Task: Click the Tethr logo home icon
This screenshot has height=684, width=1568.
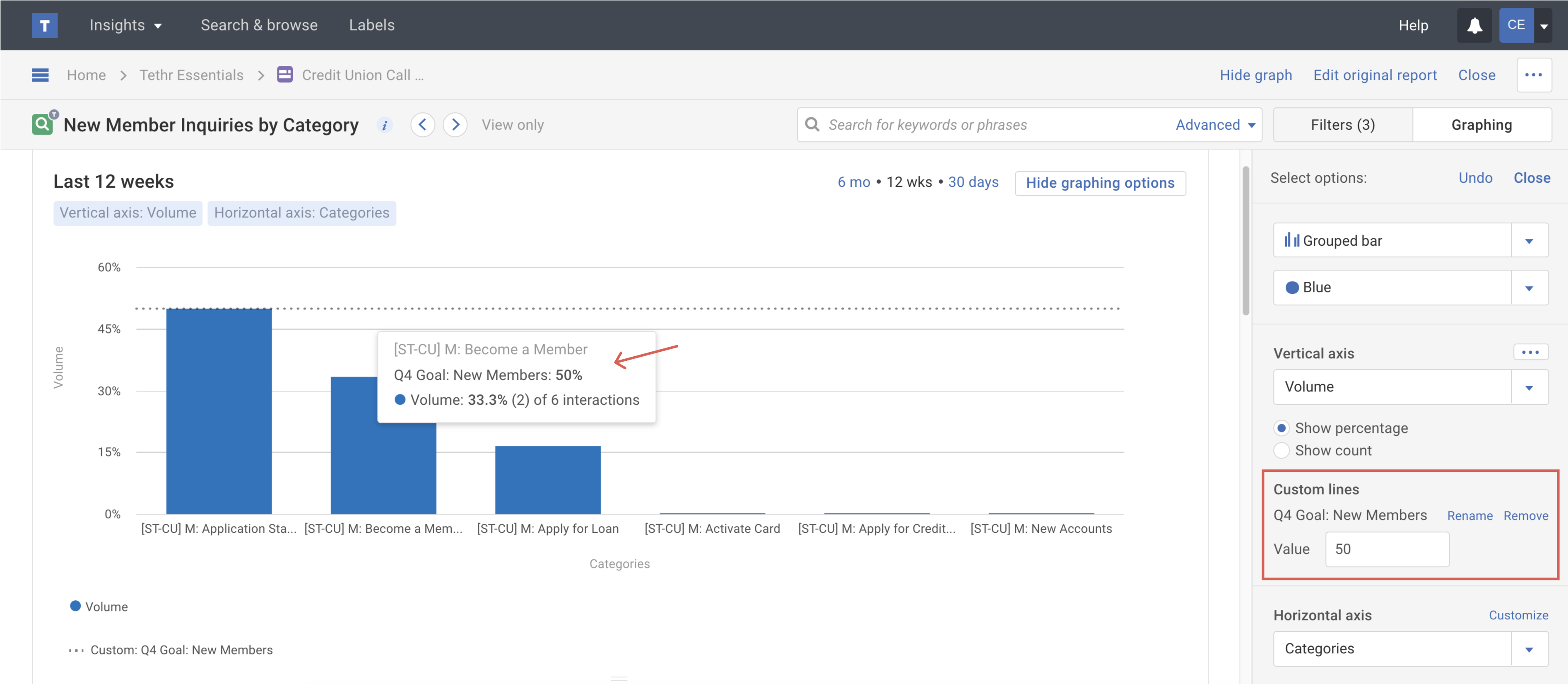Action: coord(44,25)
